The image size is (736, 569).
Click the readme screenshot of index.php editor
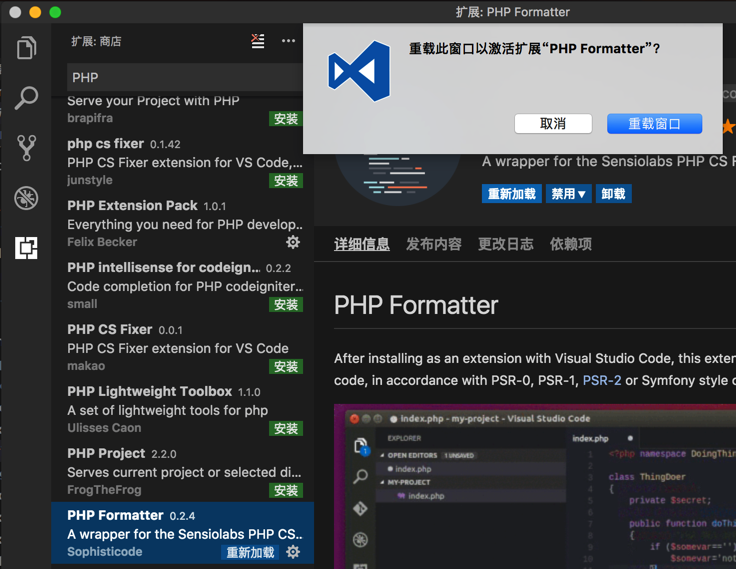point(535,486)
